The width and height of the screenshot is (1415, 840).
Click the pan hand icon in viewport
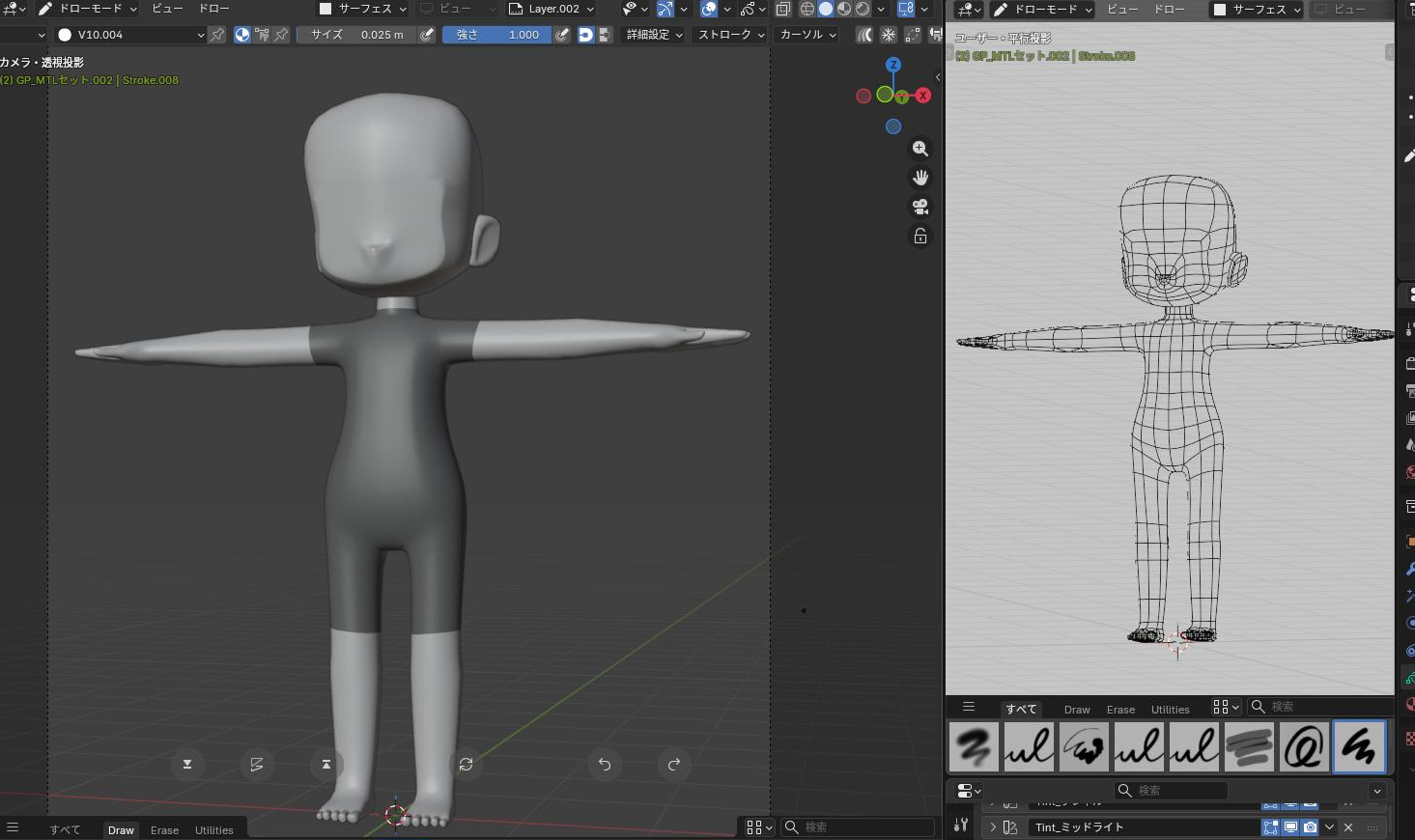(920, 178)
